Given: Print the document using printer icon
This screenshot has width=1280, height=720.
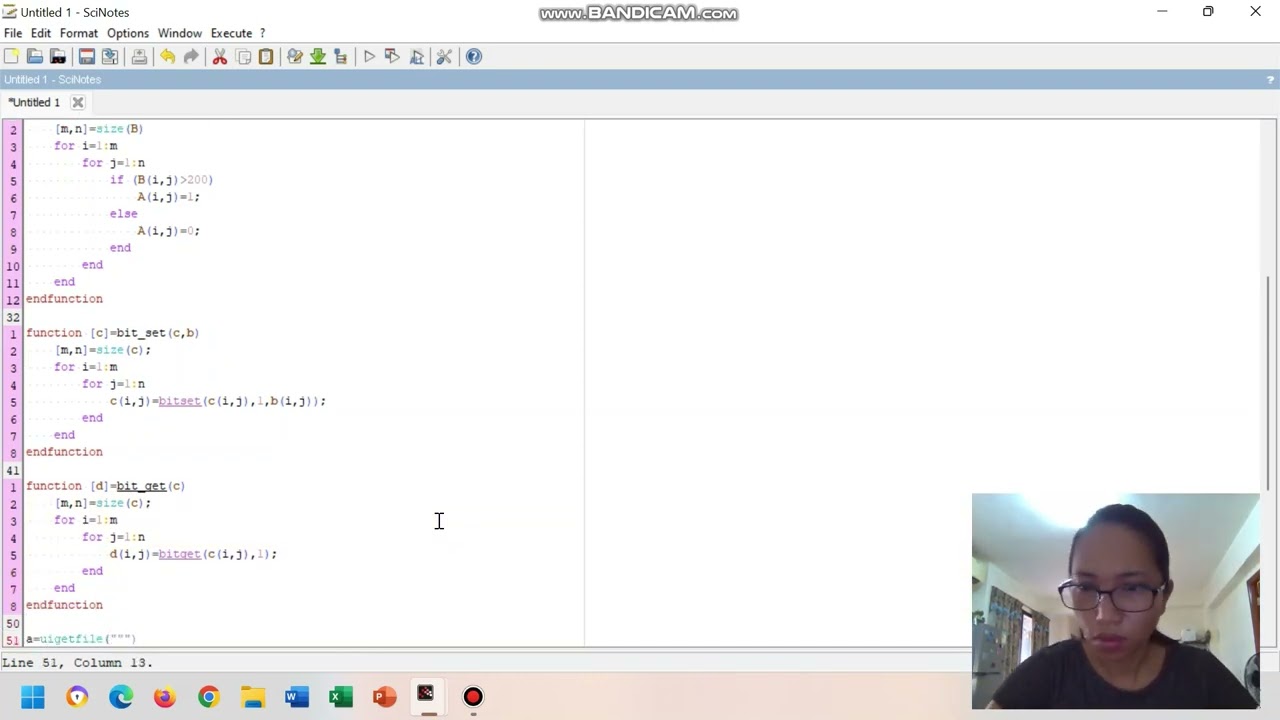Looking at the screenshot, I should tap(139, 57).
